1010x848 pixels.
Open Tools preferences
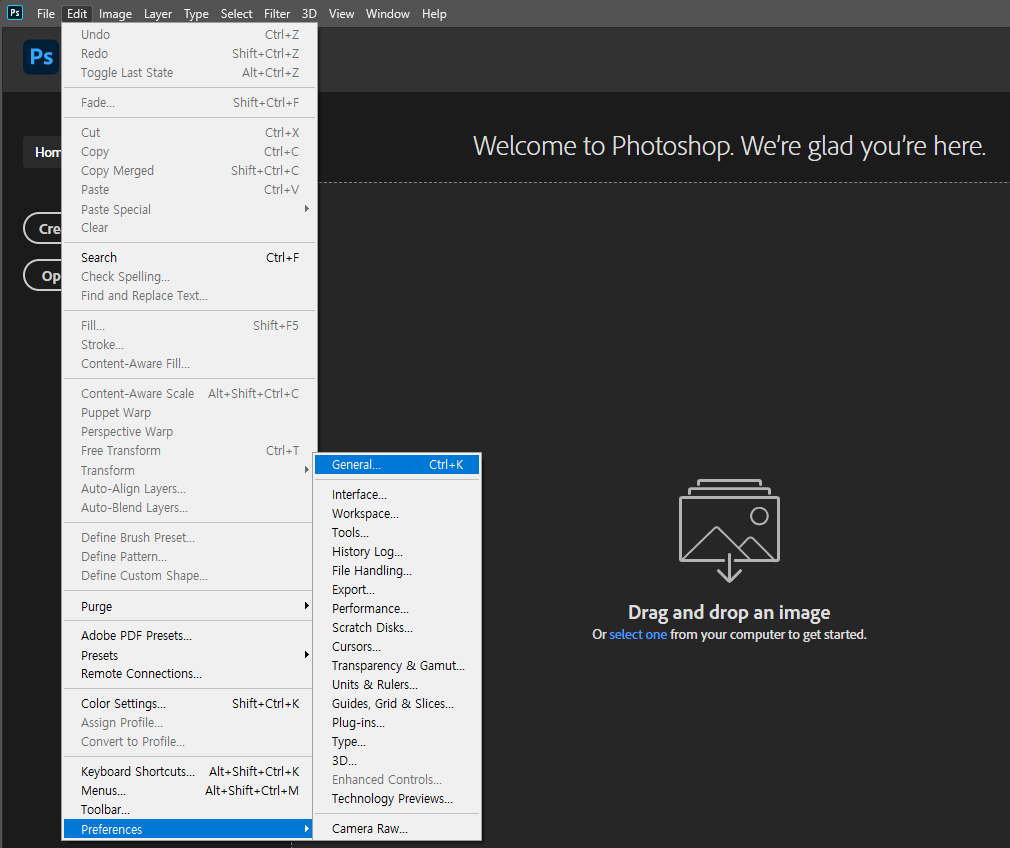point(397,532)
